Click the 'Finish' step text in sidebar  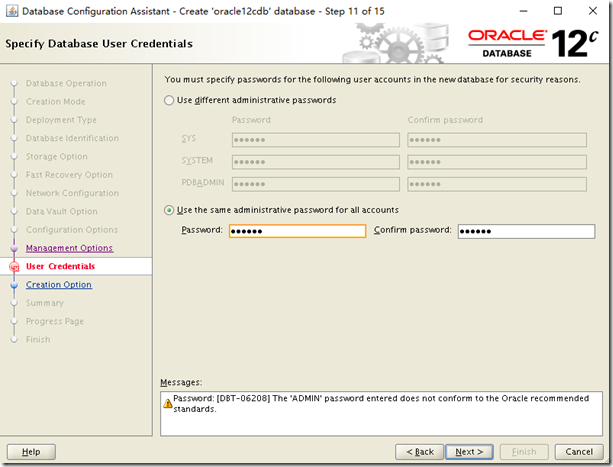[x=38, y=340]
